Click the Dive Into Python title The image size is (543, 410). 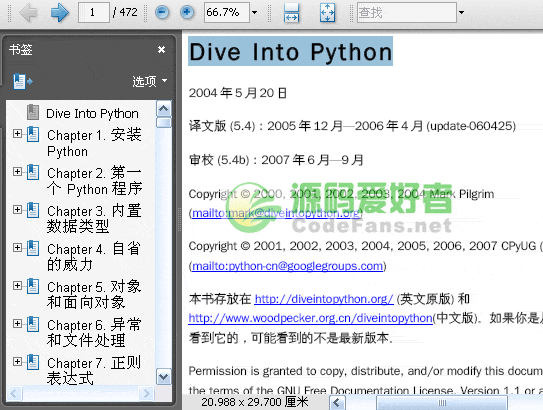291,52
